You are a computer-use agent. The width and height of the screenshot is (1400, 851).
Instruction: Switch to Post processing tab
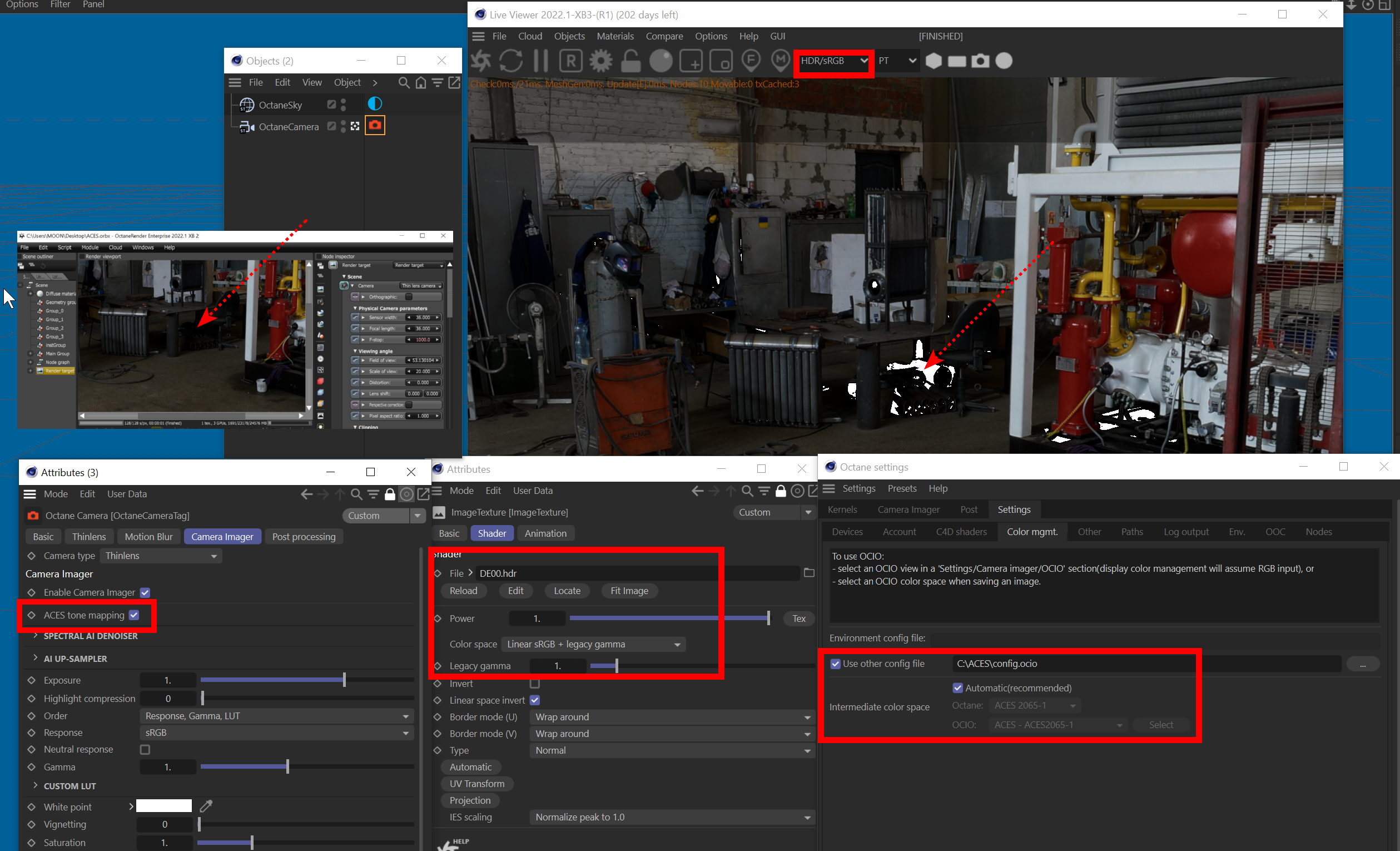coord(304,537)
